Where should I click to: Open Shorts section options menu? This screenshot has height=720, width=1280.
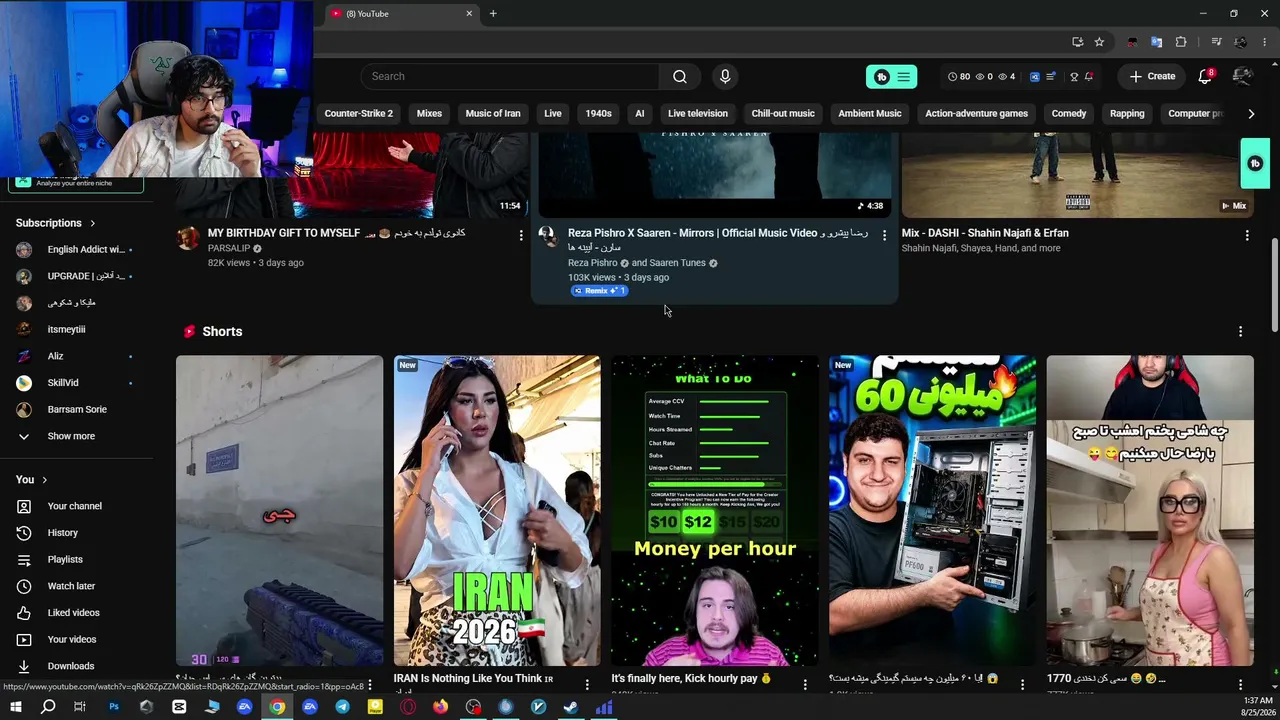(x=1241, y=331)
